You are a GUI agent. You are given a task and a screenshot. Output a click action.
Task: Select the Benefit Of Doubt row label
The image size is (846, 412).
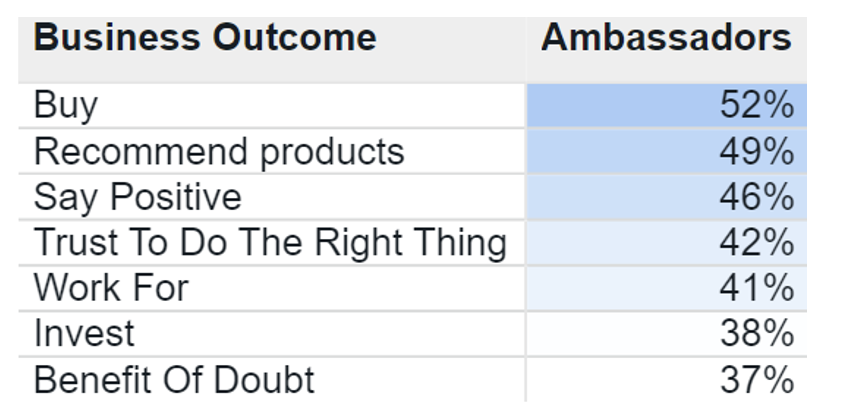click(174, 380)
